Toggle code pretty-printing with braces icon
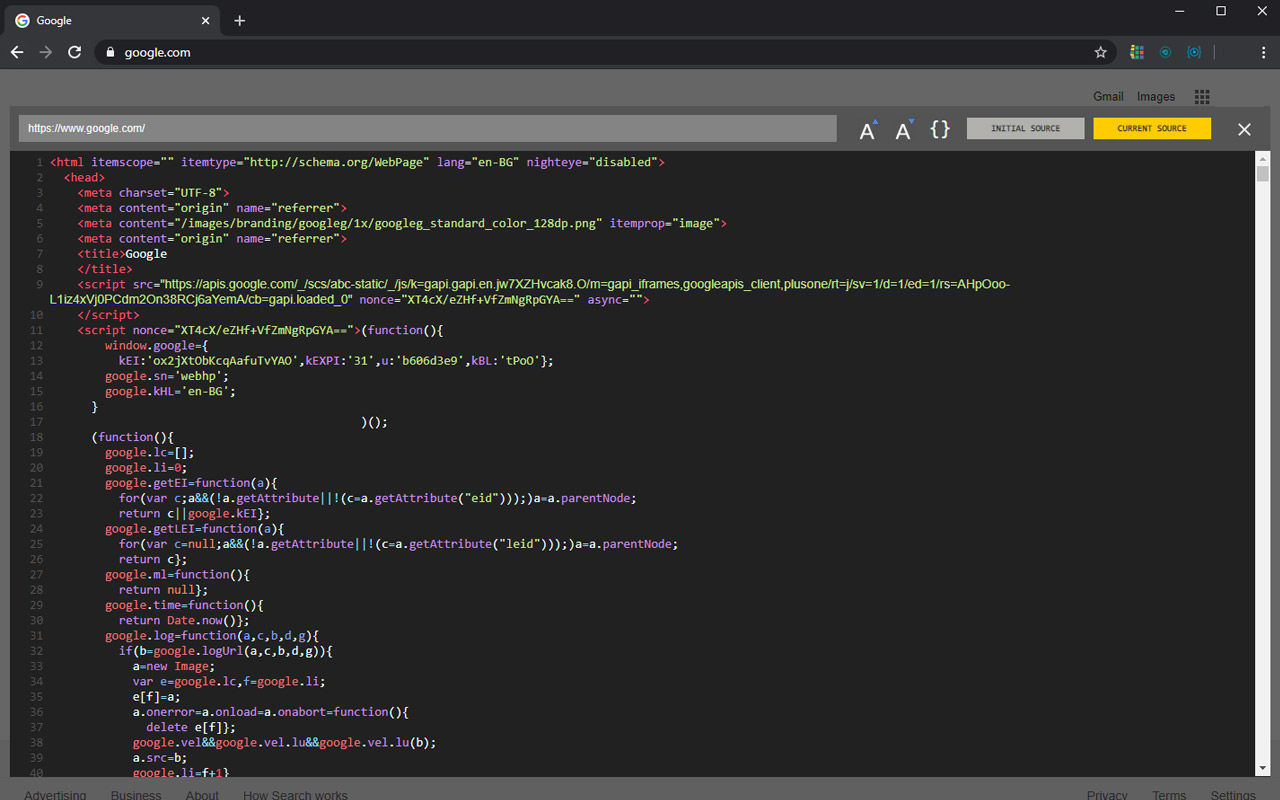This screenshot has height=800, width=1280. click(x=939, y=129)
